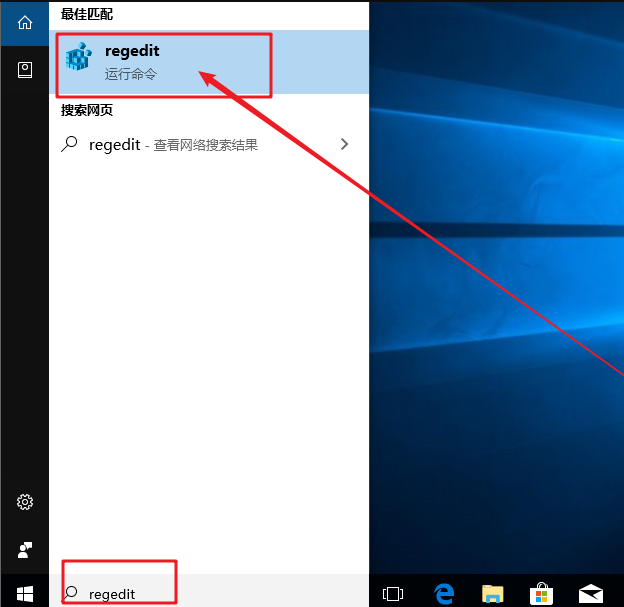Click the regedit blue cube icon
Image resolution: width=624 pixels, height=607 pixels.
click(79, 61)
